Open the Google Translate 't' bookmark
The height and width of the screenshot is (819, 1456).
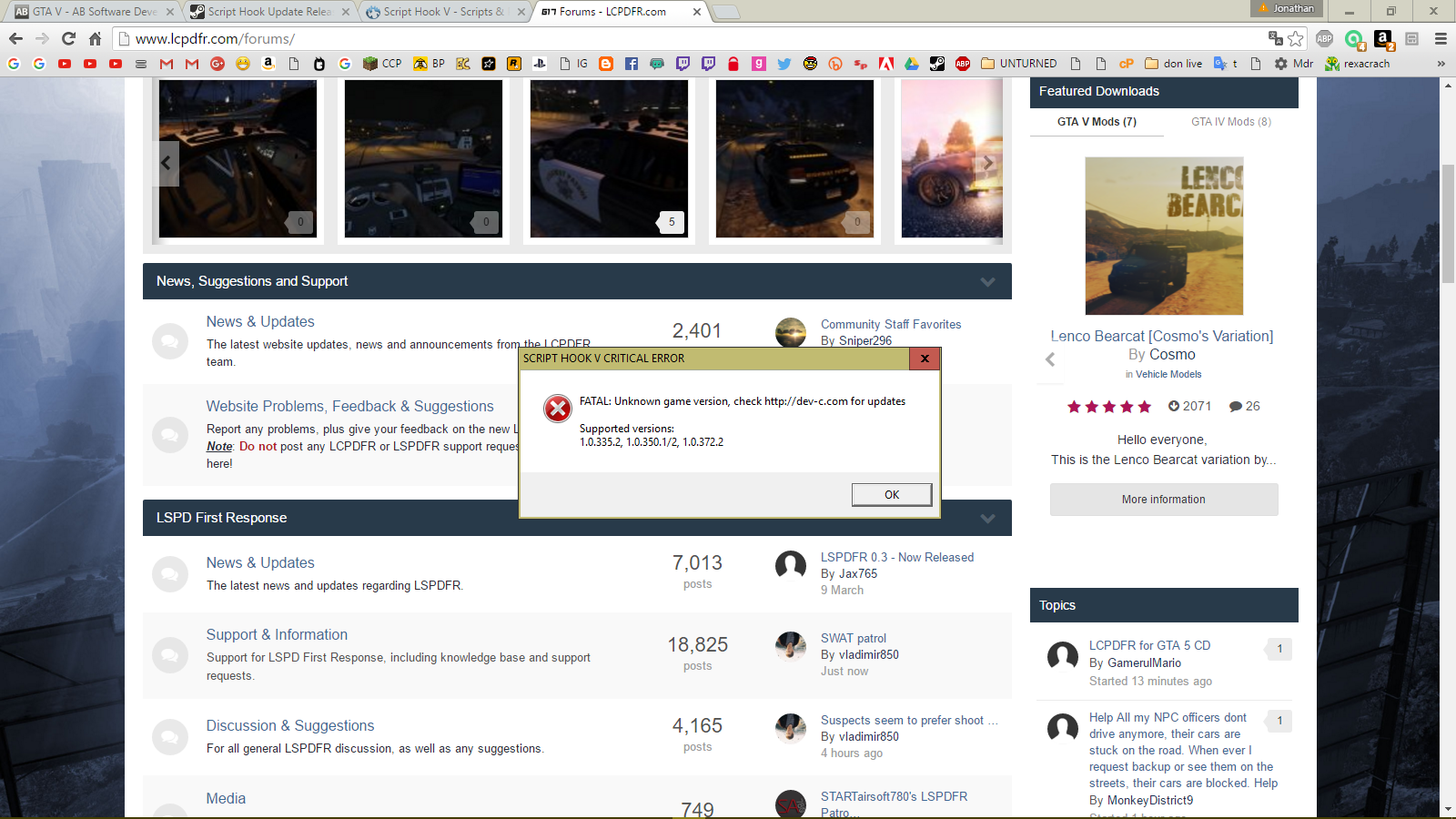pos(1226,64)
